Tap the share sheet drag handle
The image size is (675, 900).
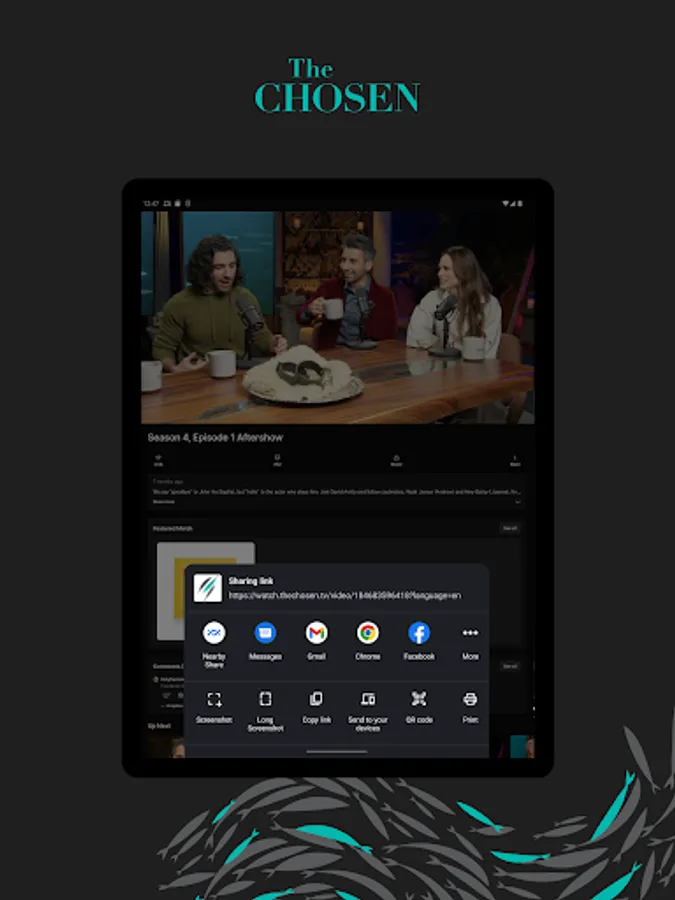click(x=336, y=751)
